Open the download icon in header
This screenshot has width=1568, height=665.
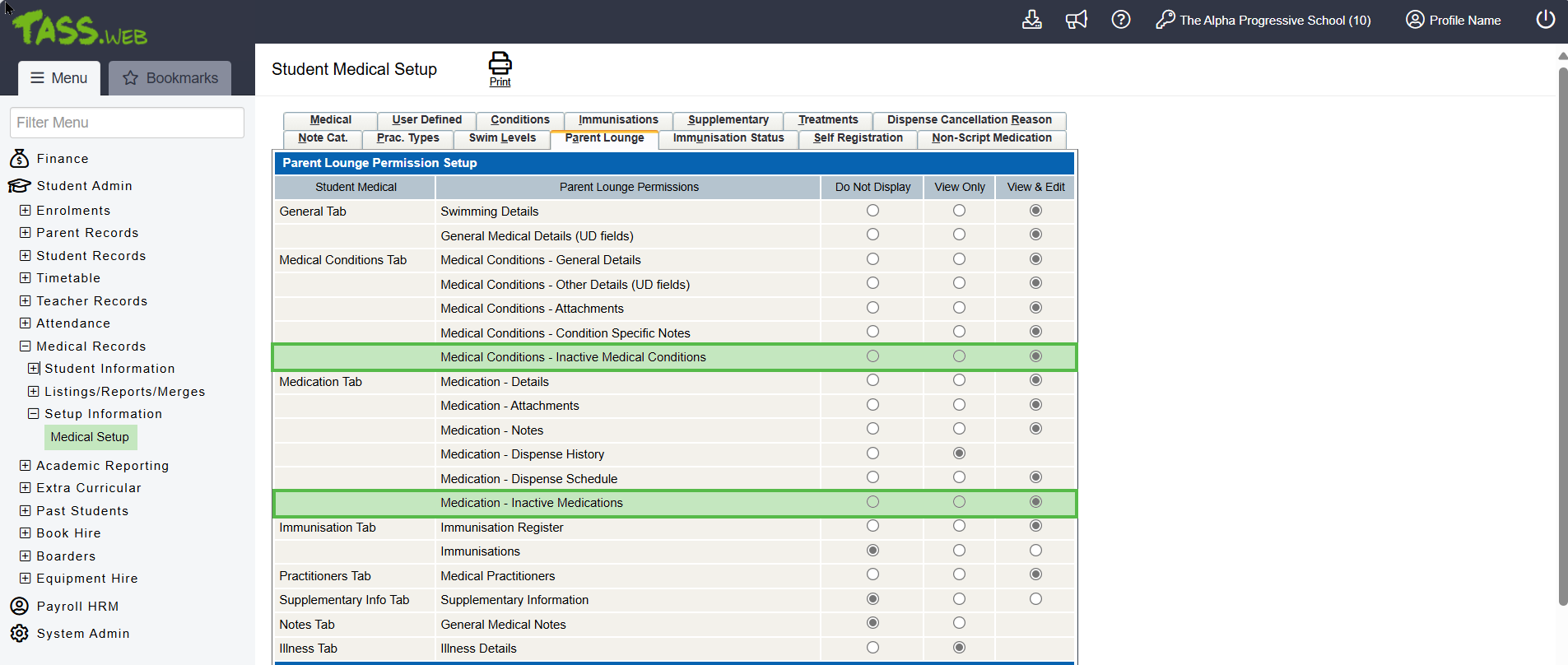(1031, 20)
